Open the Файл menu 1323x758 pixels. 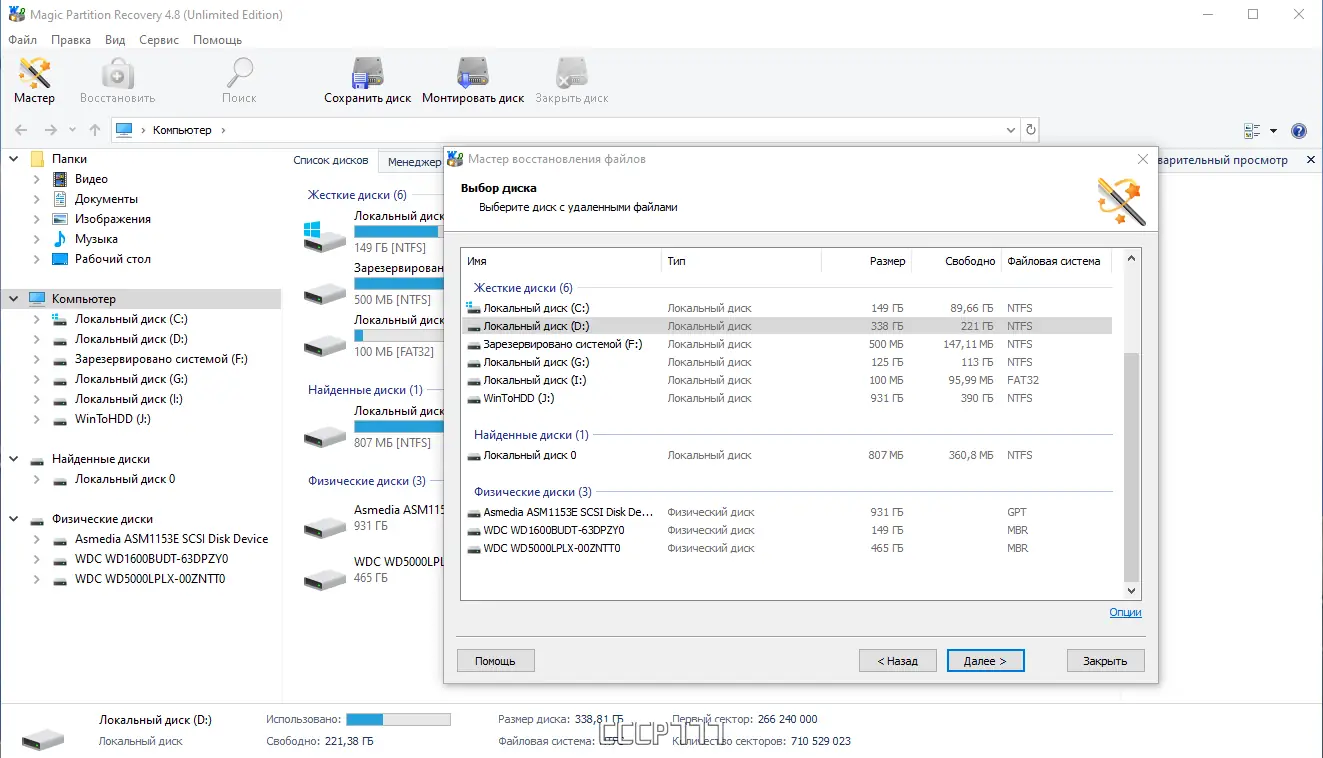click(x=22, y=40)
